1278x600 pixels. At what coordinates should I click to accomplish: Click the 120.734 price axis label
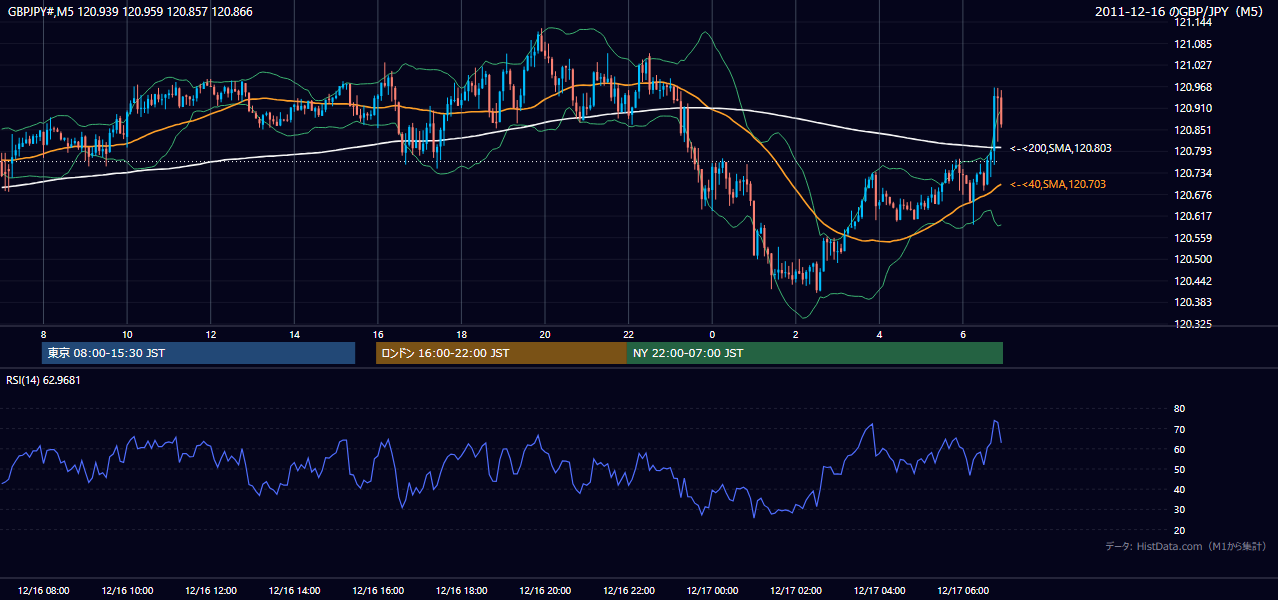click(1192, 173)
